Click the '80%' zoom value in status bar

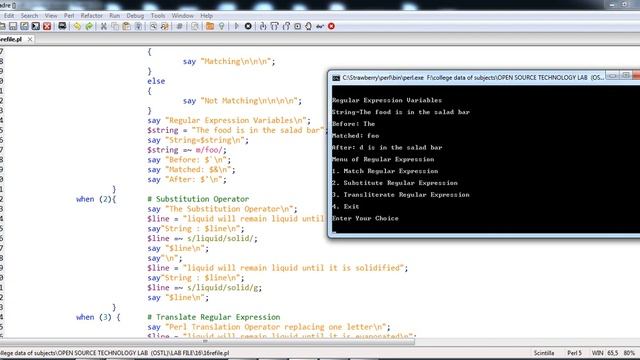click(629, 353)
